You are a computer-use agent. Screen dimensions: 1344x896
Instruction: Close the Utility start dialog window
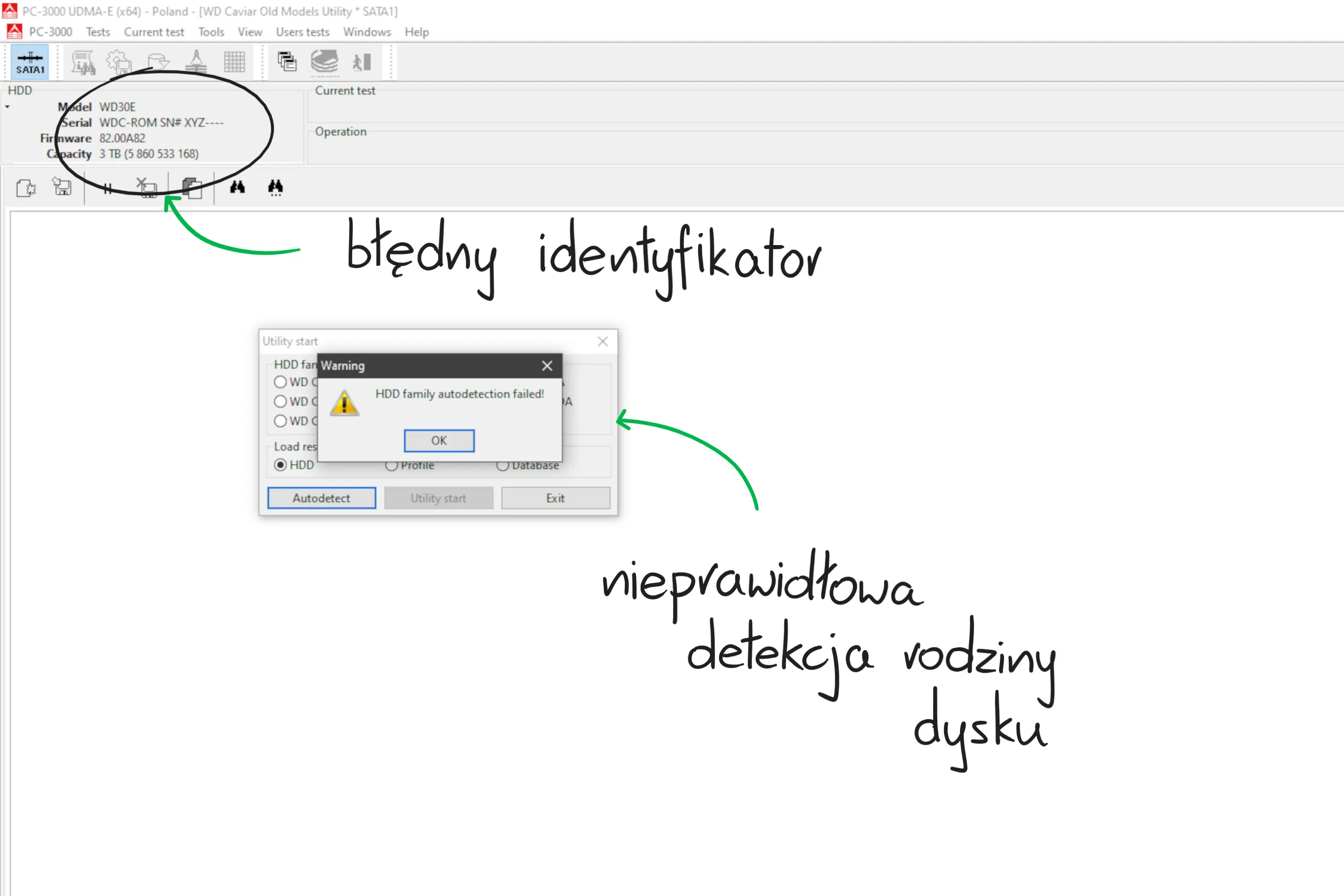click(602, 342)
